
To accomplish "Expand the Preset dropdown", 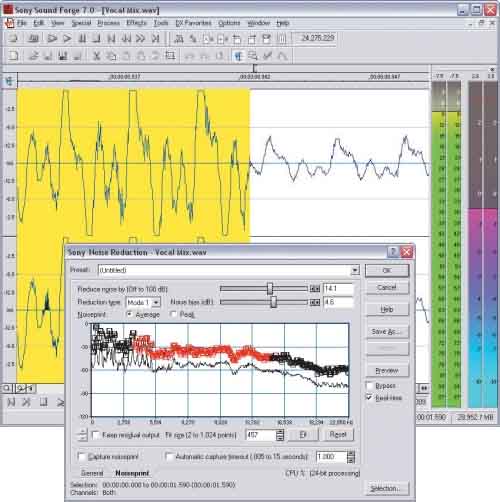I will 355,270.
